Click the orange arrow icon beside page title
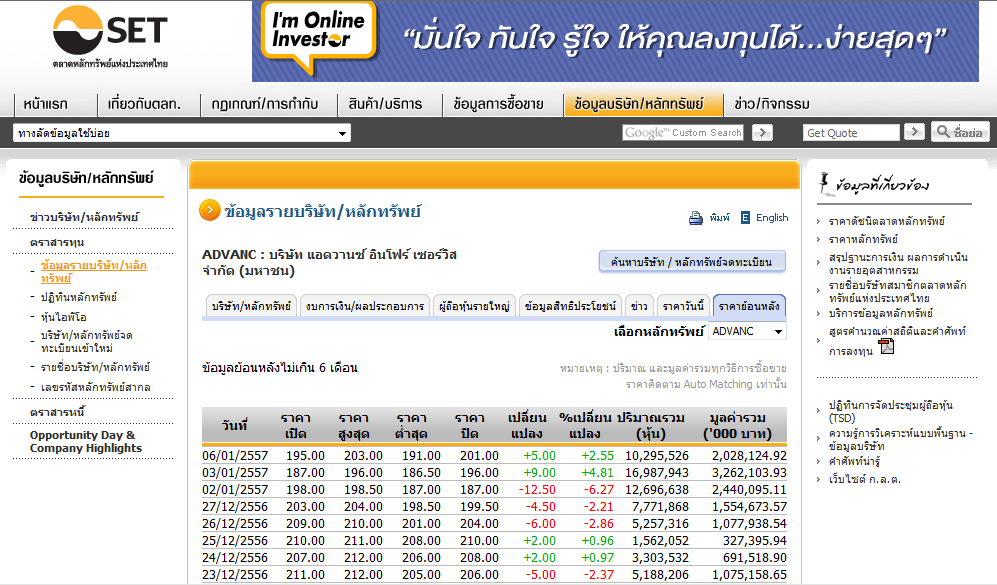The height and width of the screenshot is (585, 997). 210,210
